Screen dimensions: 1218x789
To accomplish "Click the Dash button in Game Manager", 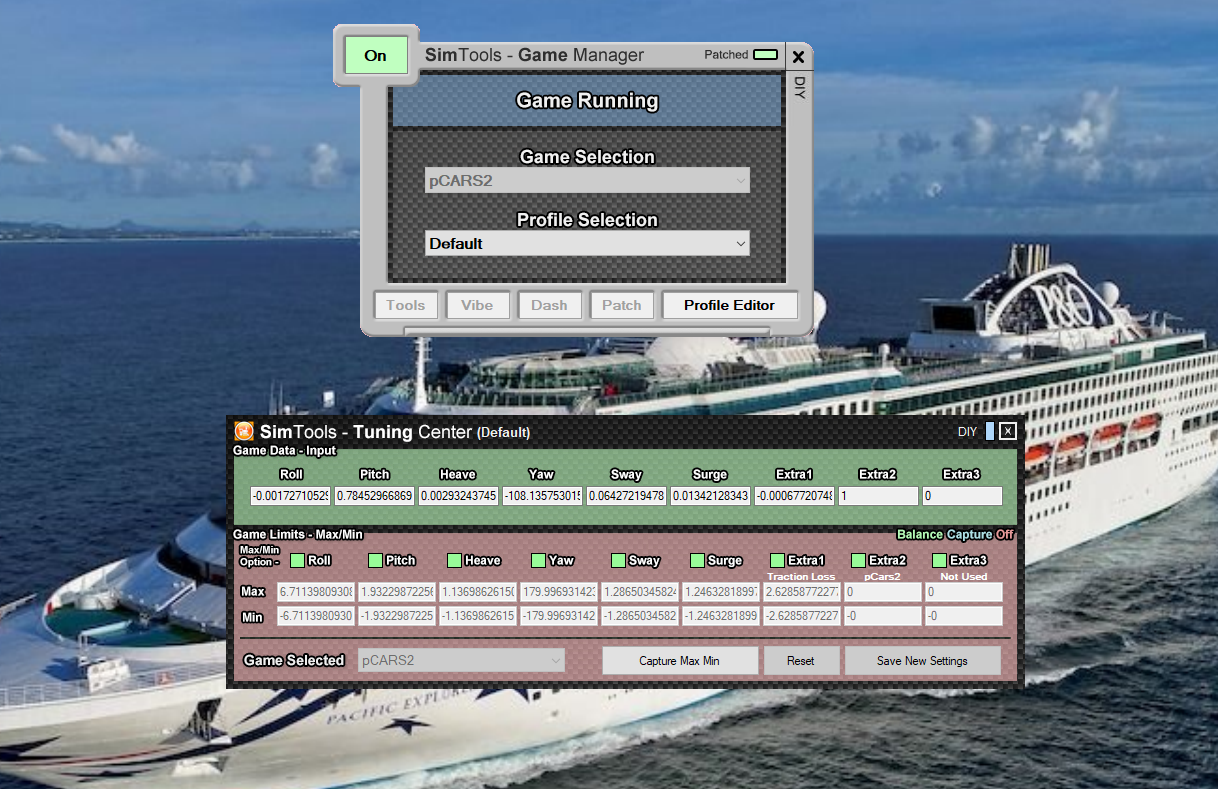I will coord(550,305).
